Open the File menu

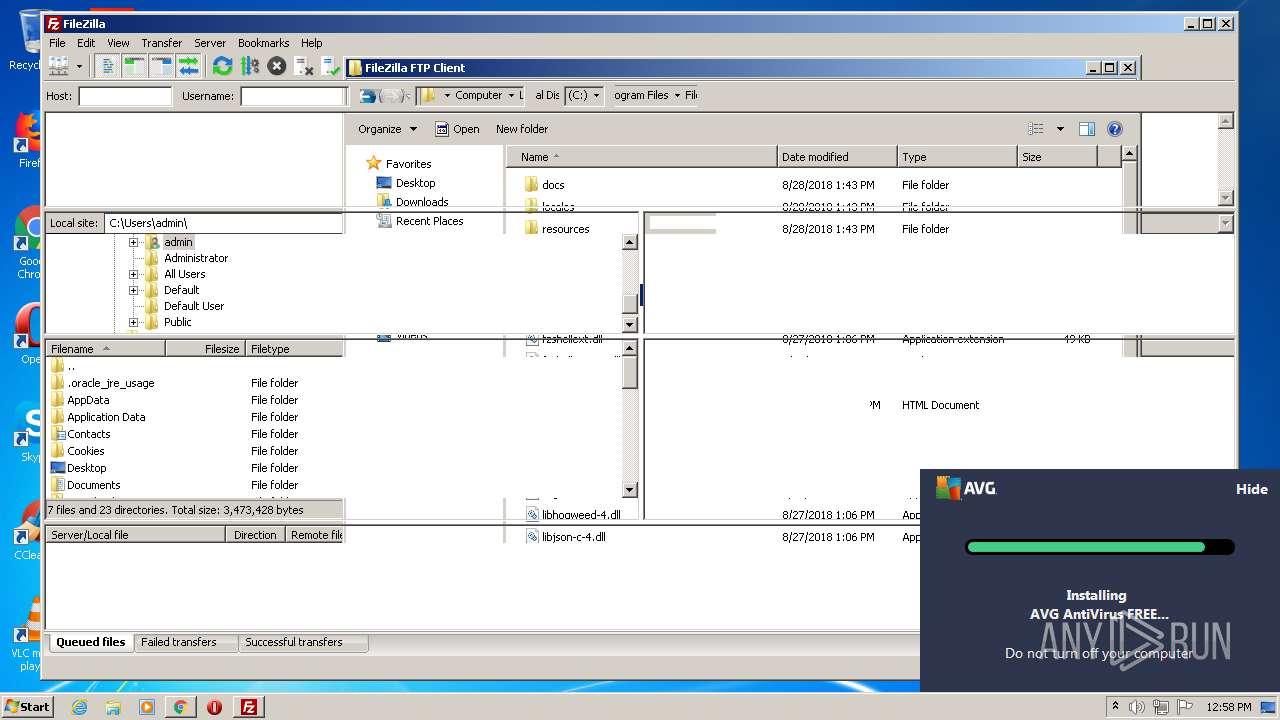tap(57, 43)
